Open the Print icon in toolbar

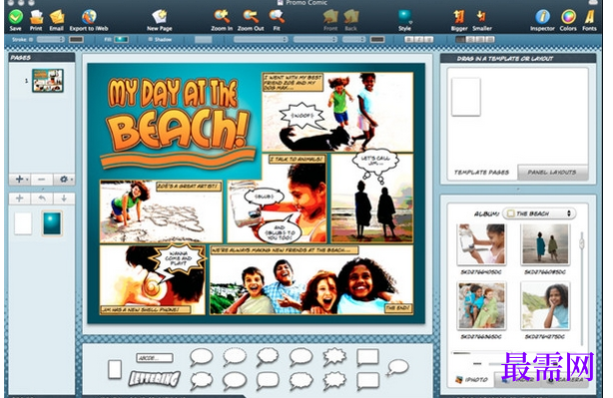point(36,17)
